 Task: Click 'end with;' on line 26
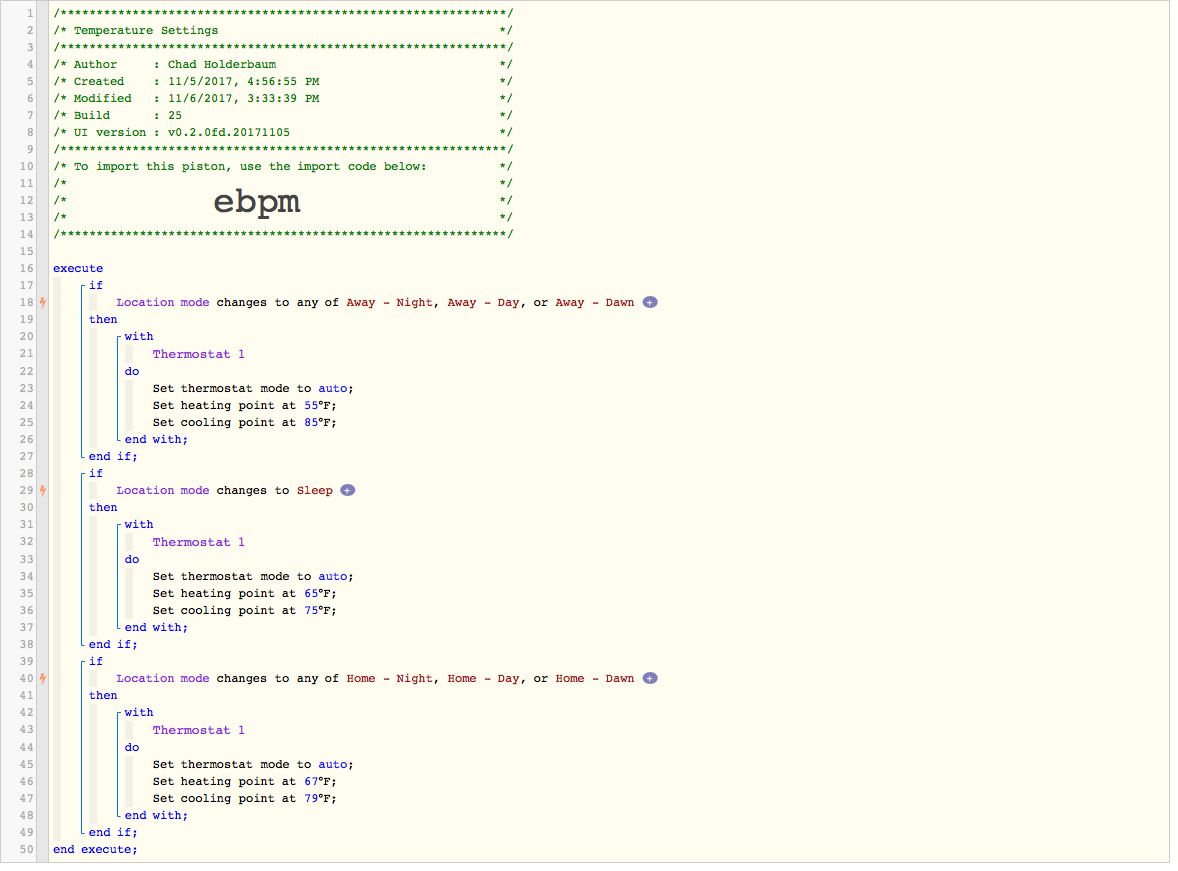coord(156,440)
